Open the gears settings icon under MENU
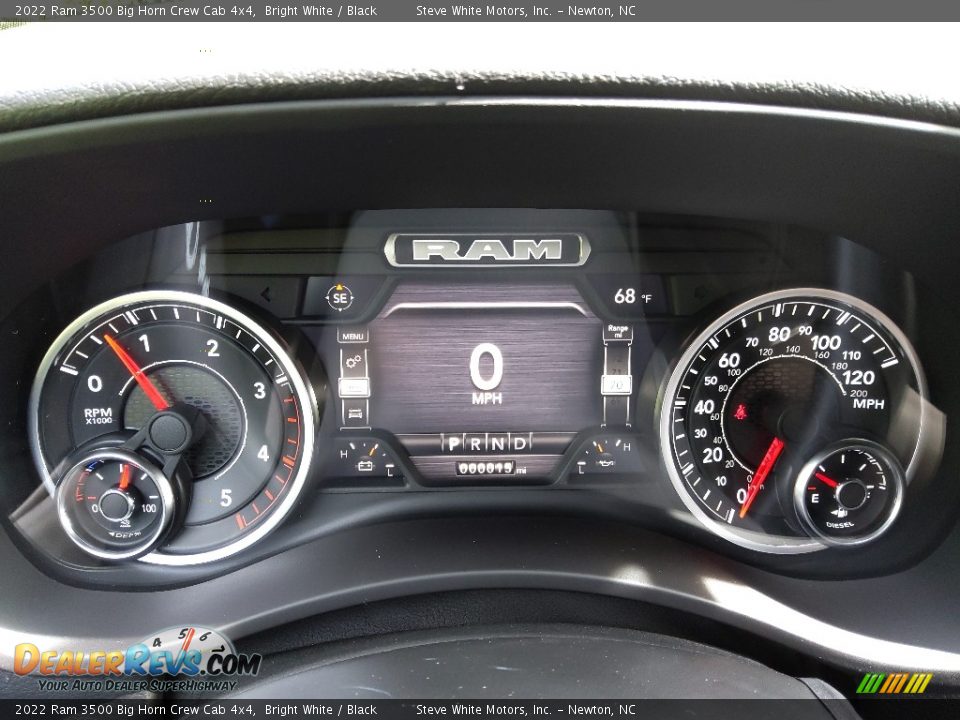This screenshot has width=960, height=720. (x=353, y=362)
